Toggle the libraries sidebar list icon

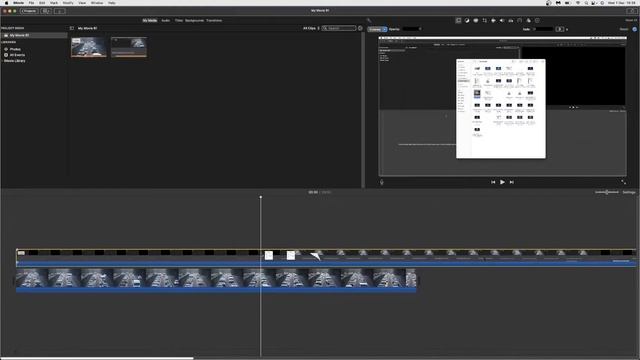tap(72, 28)
